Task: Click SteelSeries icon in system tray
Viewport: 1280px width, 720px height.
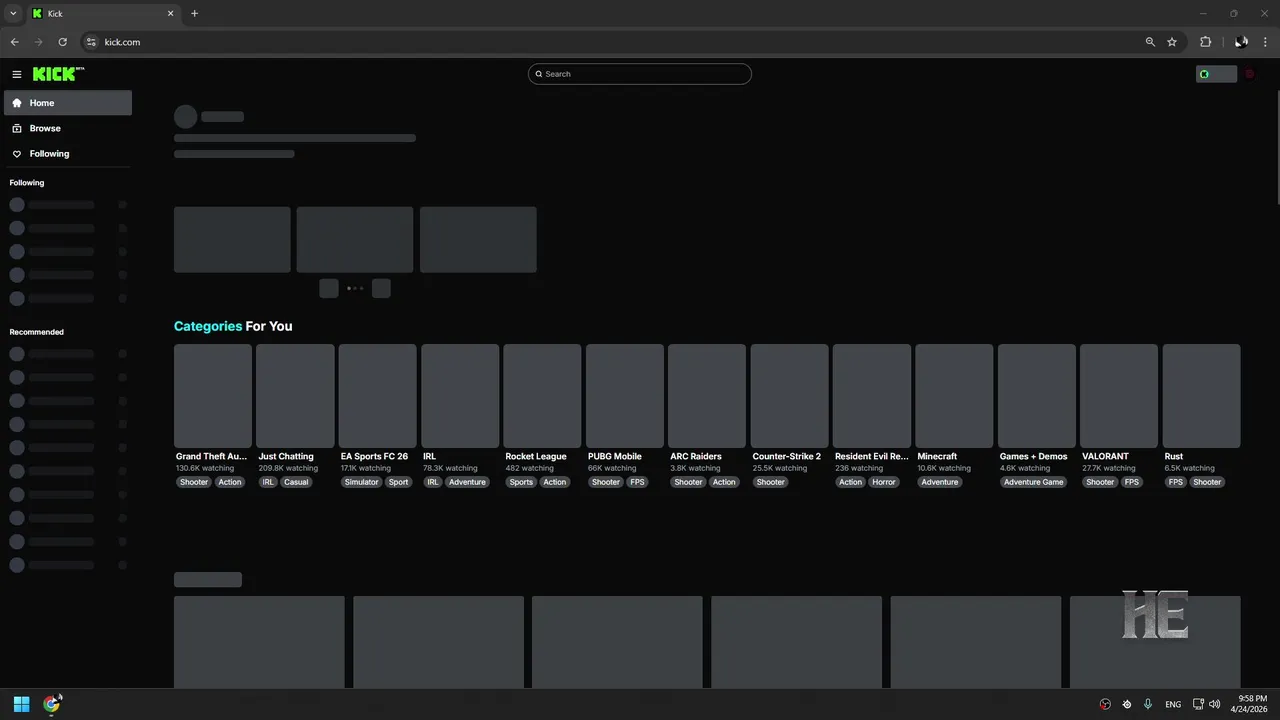Action: pos(1127,704)
